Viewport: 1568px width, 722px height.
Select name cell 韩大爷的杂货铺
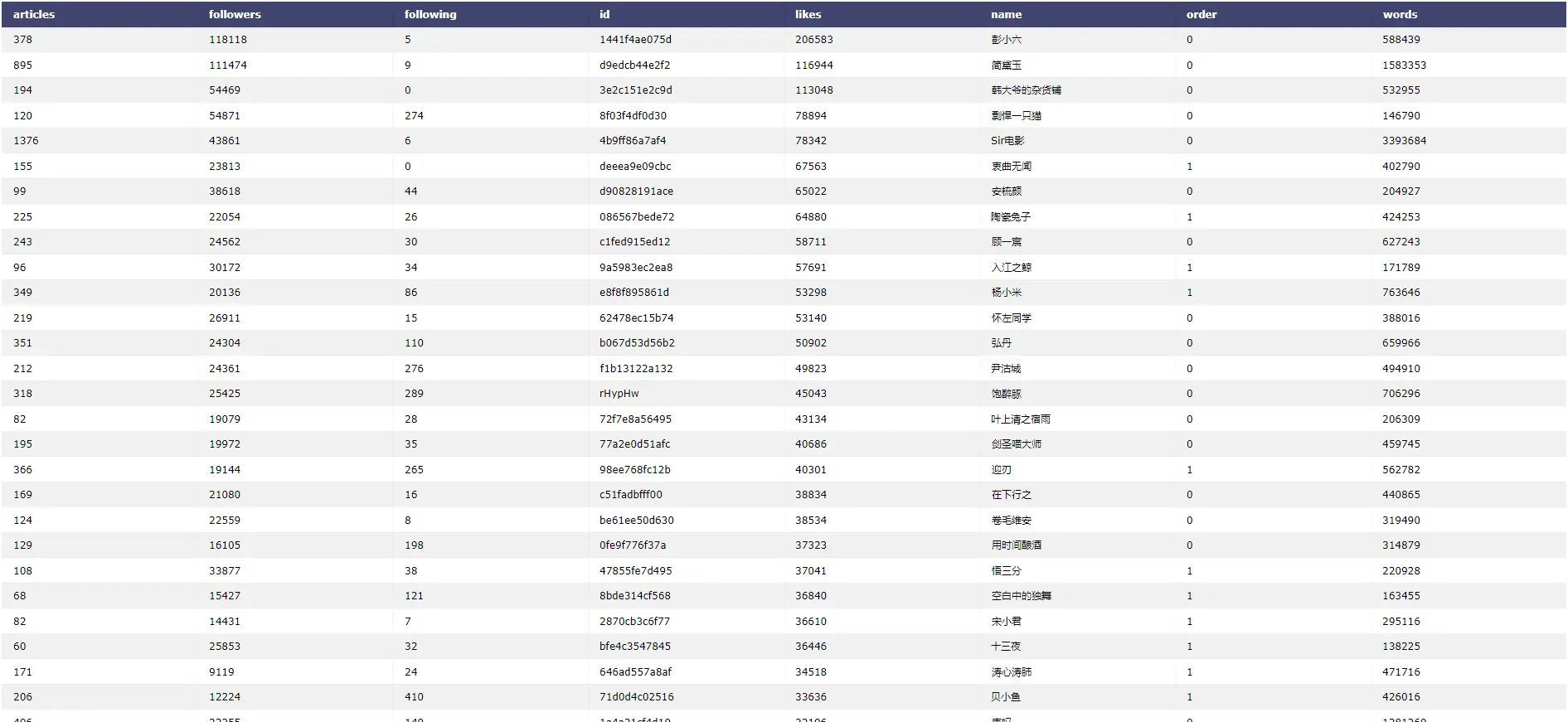point(1026,90)
